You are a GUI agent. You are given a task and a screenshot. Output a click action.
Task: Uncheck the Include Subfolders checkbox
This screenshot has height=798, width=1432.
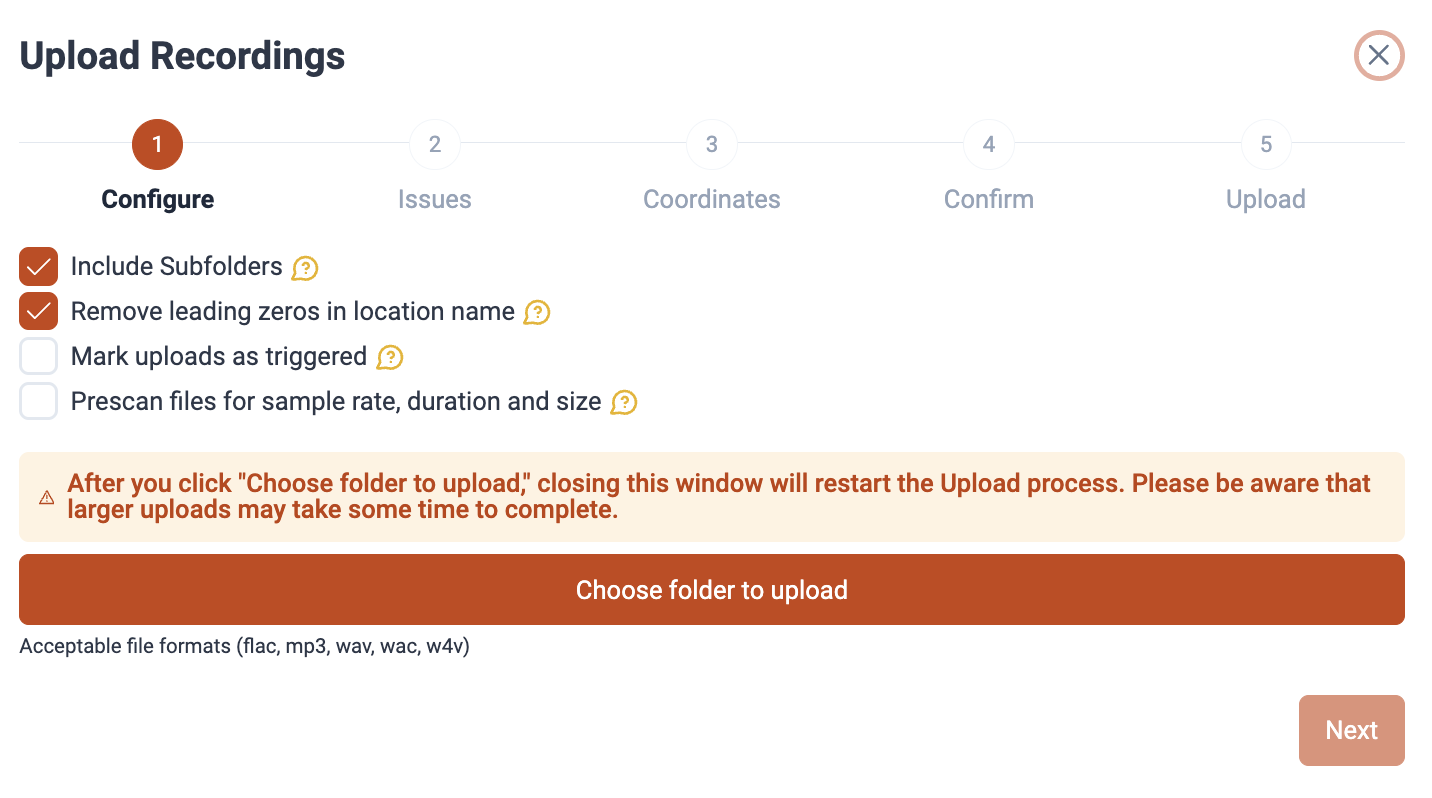coord(39,267)
